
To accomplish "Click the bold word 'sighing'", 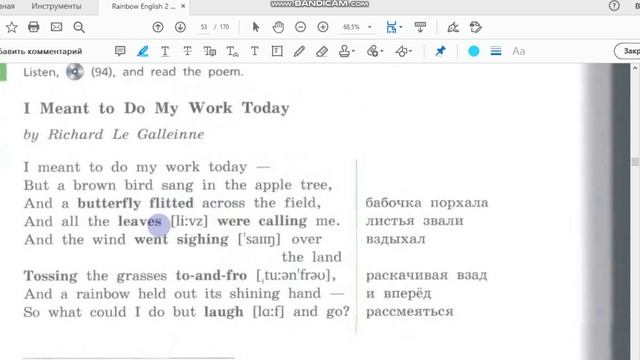I will 202,240.
